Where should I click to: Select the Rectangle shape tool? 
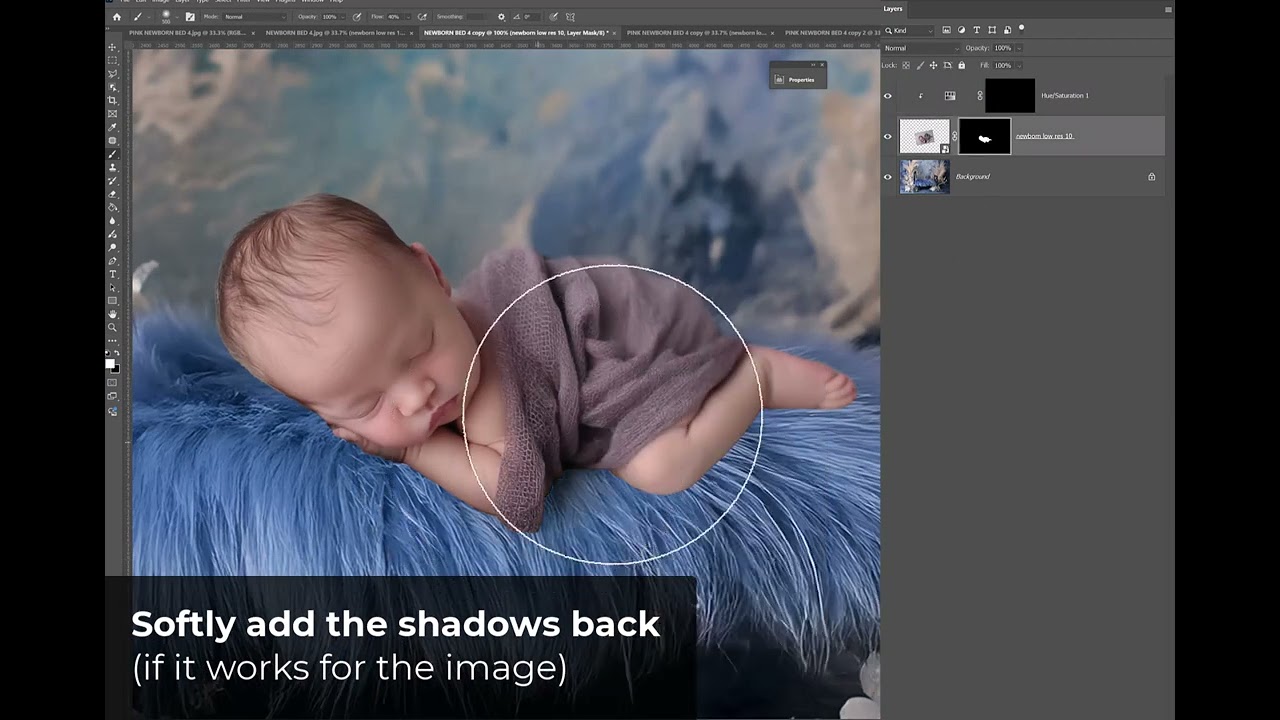pyautogui.click(x=112, y=300)
